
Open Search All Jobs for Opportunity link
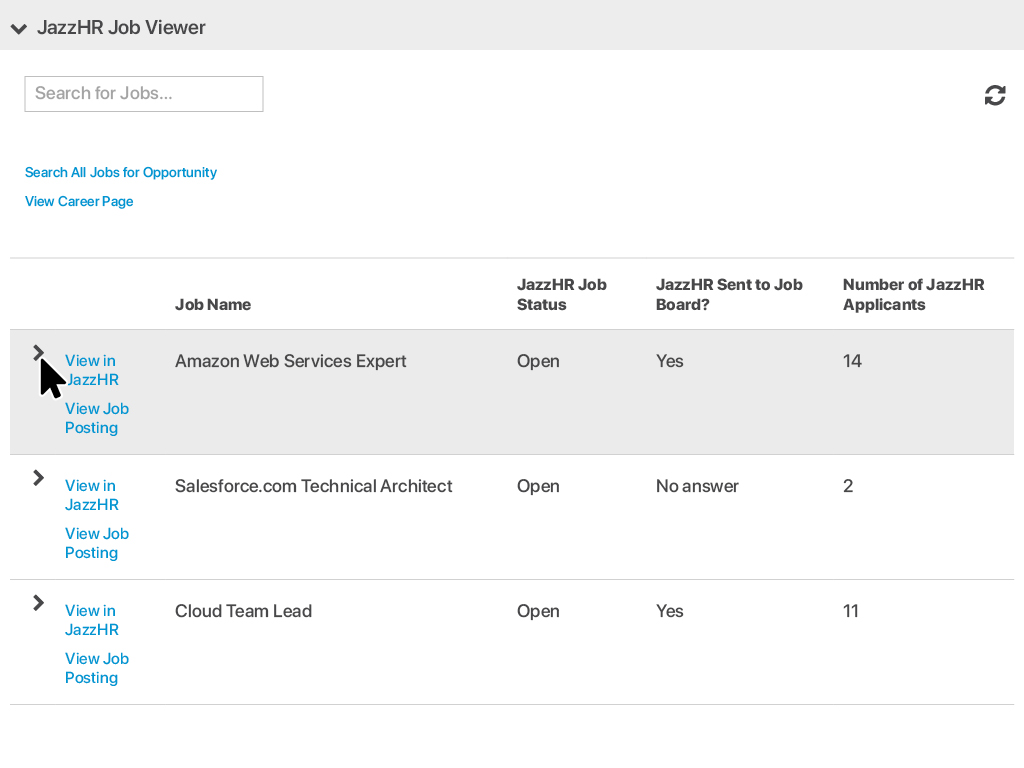(121, 173)
